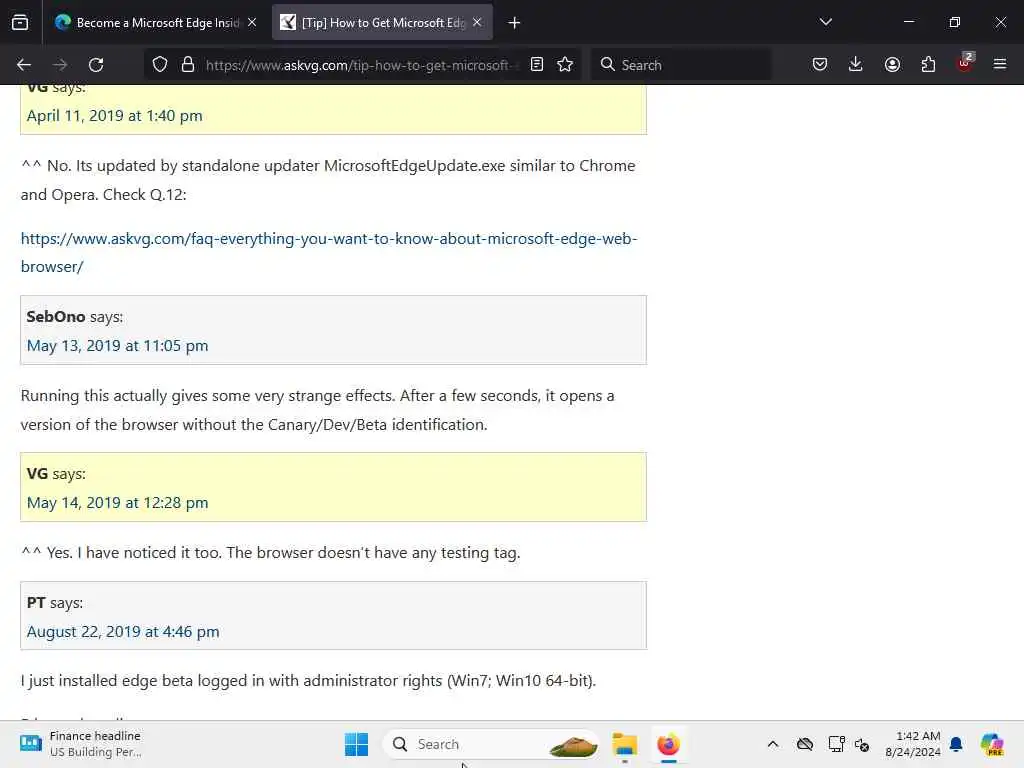This screenshot has height=768, width=1024.
Task: Open the Firefox View icon
Action: (x=20, y=23)
